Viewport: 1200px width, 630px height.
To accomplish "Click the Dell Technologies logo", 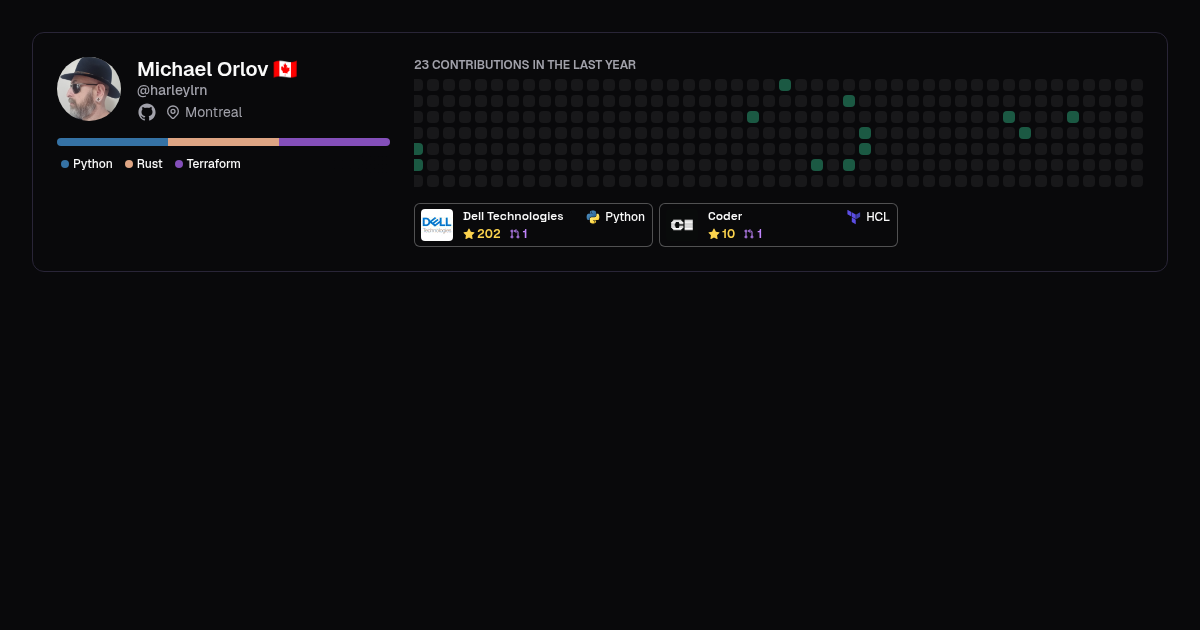I will coord(437,225).
